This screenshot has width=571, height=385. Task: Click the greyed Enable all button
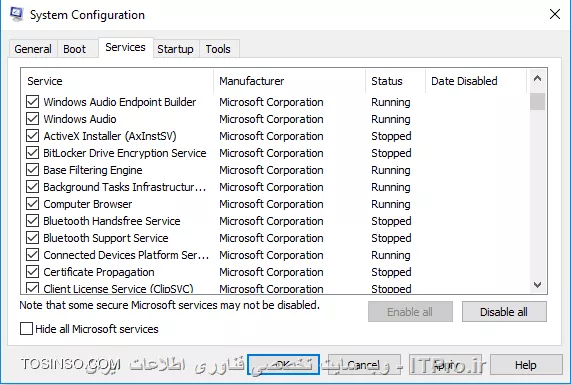[x=410, y=312]
